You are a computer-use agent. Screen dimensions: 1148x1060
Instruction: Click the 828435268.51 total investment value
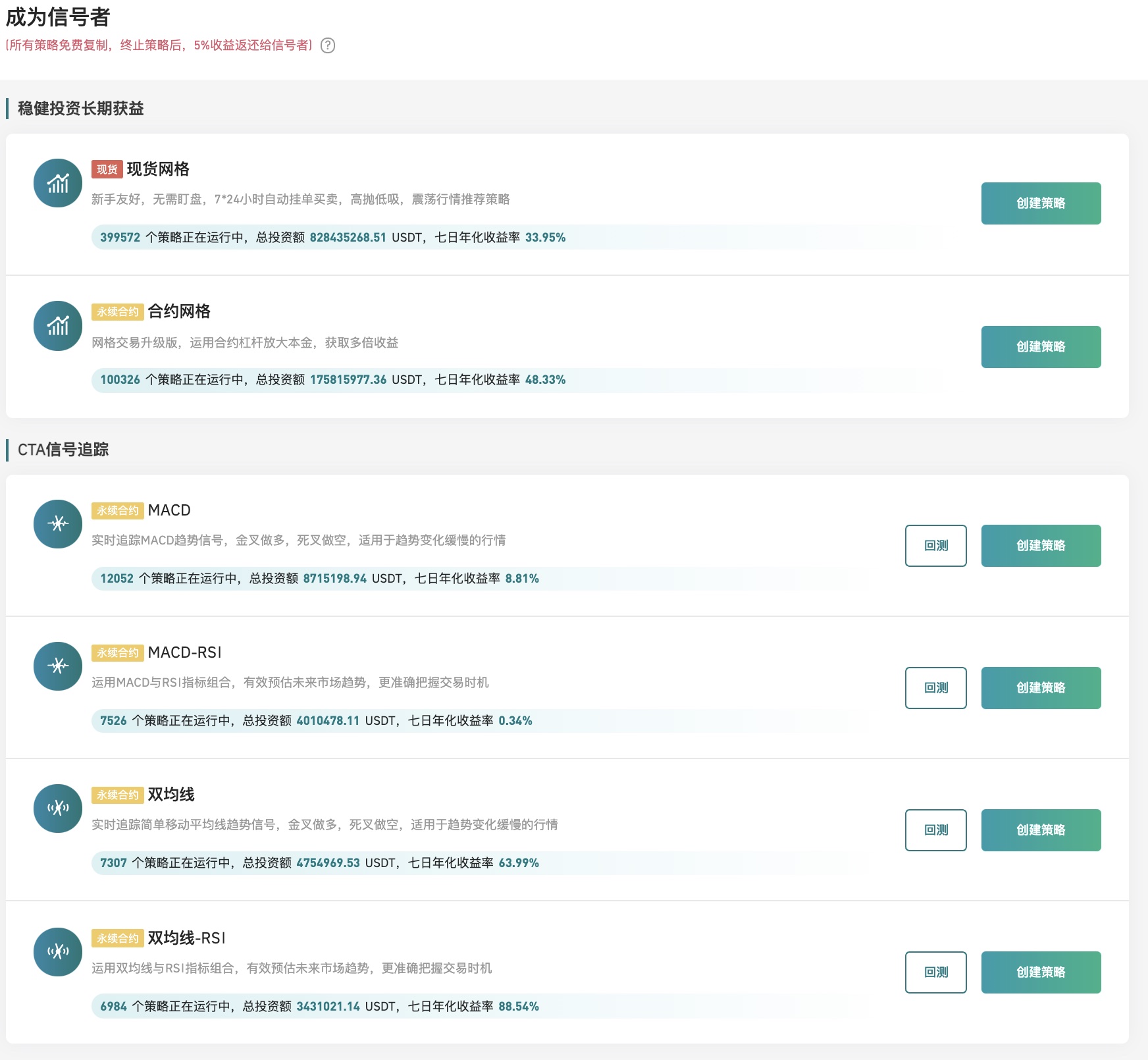(x=348, y=238)
